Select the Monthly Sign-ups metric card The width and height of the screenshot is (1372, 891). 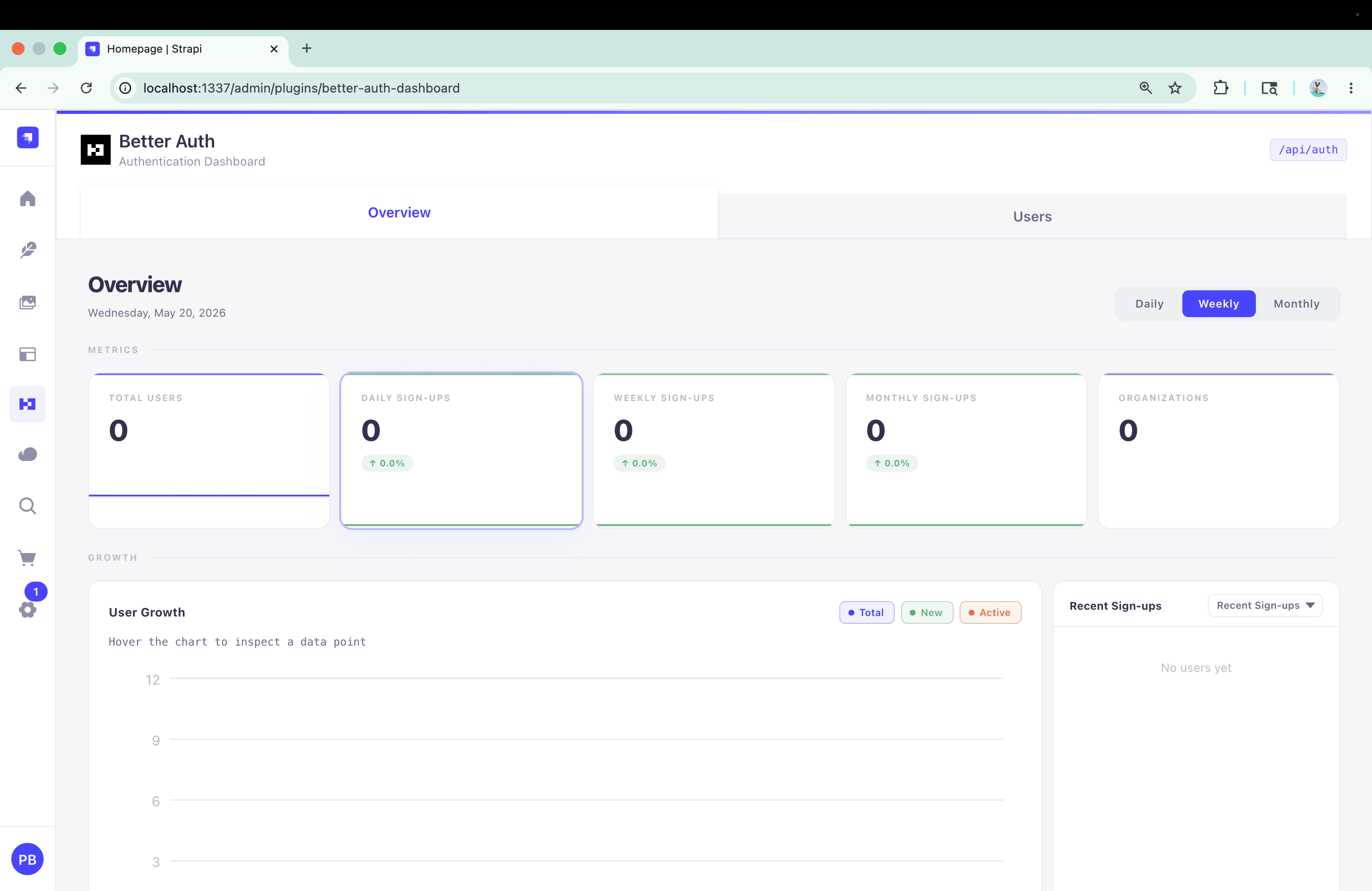coord(966,450)
